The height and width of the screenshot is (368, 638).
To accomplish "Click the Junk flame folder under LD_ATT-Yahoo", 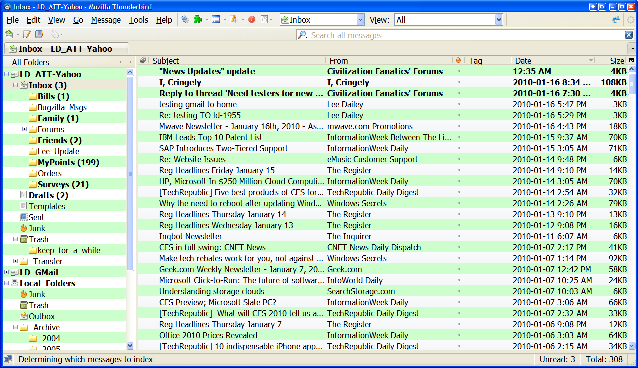I will click(x=24, y=228).
